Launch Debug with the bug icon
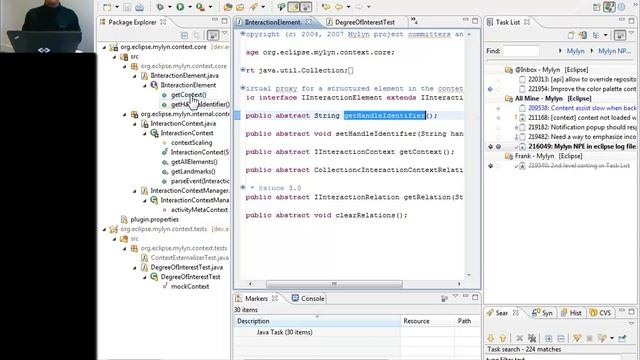Screen dimensions: 640x360 [x=160, y=7]
